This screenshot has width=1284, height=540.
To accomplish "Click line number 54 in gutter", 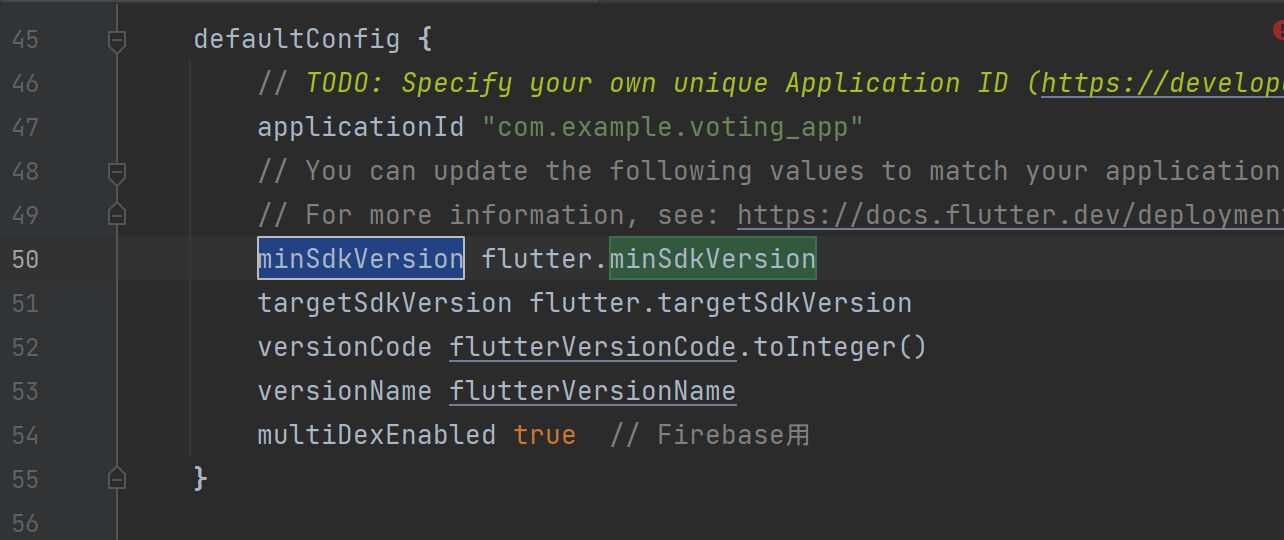I will (26, 435).
